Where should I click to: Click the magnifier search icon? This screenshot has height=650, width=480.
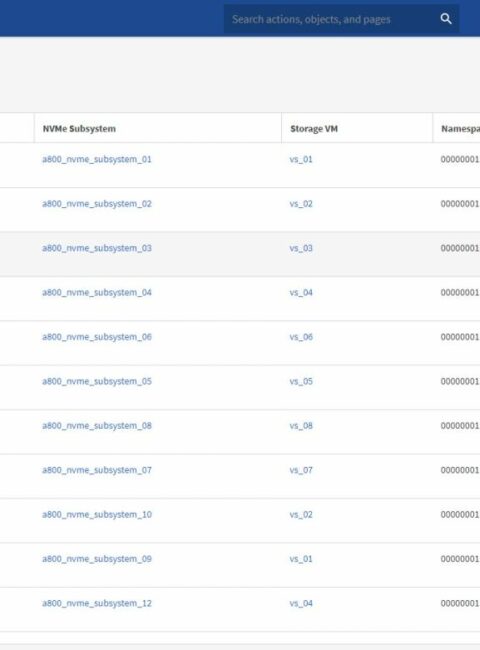click(446, 19)
